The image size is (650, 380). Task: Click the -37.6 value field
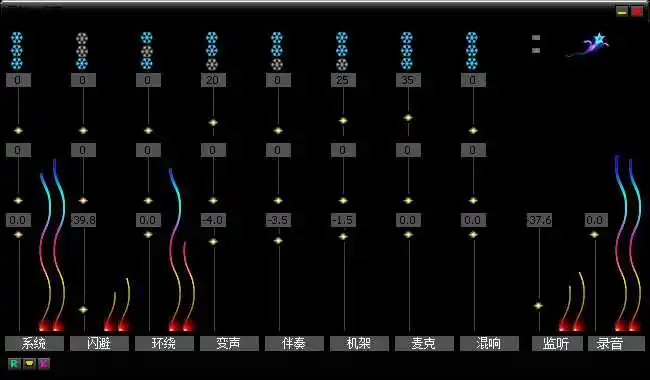539,220
